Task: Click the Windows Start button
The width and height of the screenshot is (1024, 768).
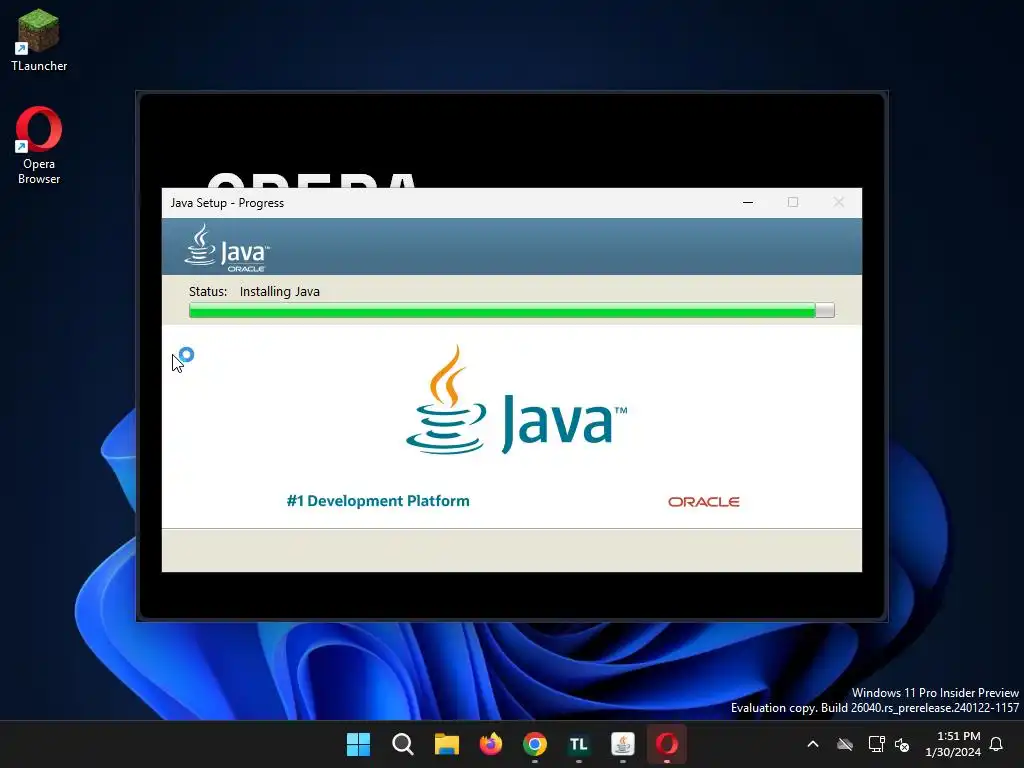Action: (359, 744)
